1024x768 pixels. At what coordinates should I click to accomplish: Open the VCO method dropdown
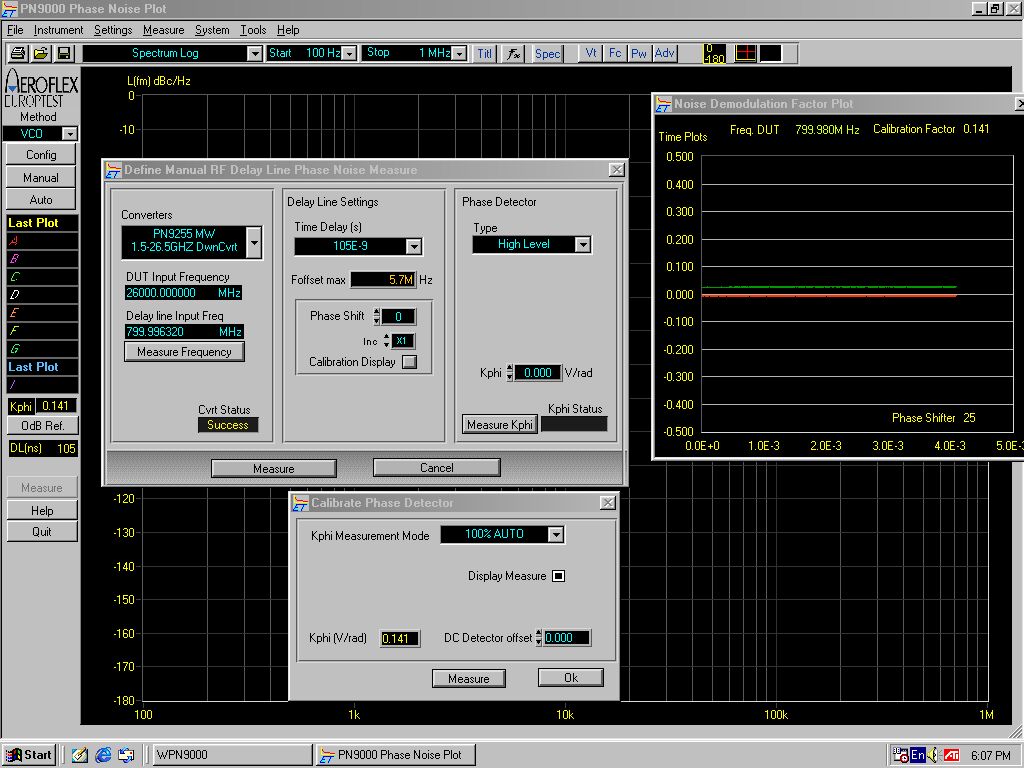[69, 134]
